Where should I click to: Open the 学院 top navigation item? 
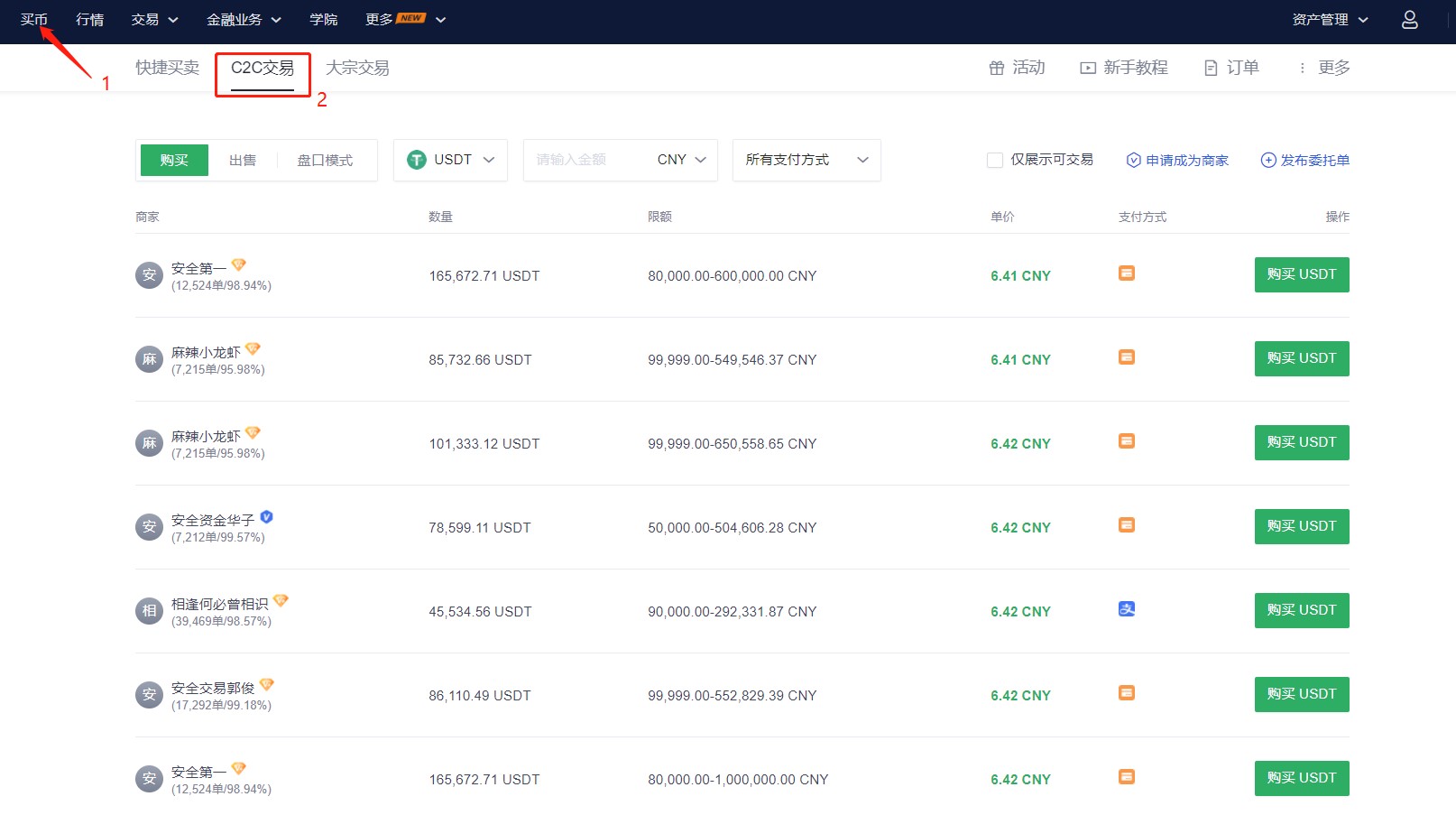323,19
